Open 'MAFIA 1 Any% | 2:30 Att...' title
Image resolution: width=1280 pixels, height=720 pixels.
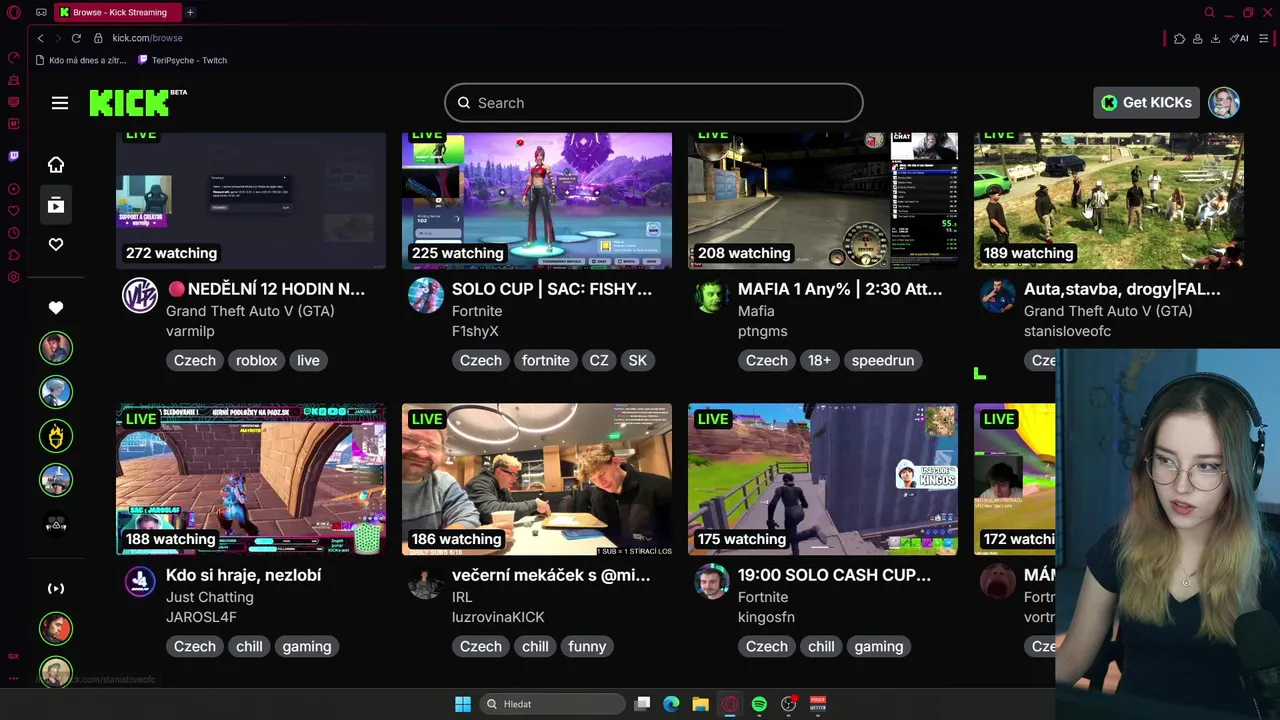(840, 289)
